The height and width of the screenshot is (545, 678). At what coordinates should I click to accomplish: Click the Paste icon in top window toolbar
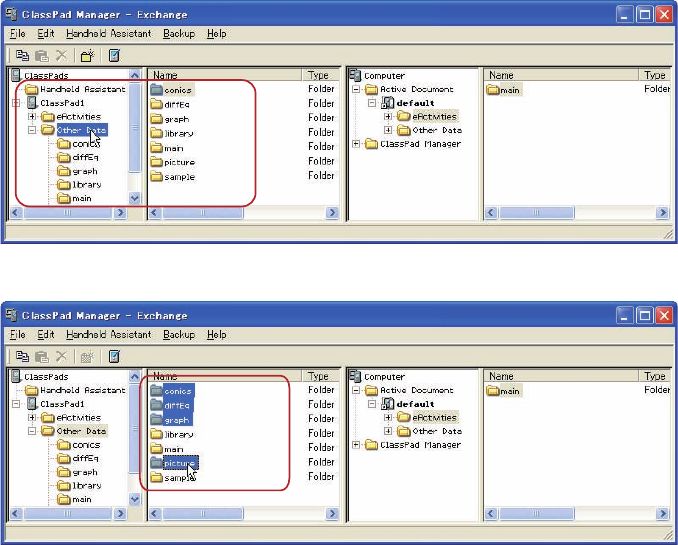point(42,55)
